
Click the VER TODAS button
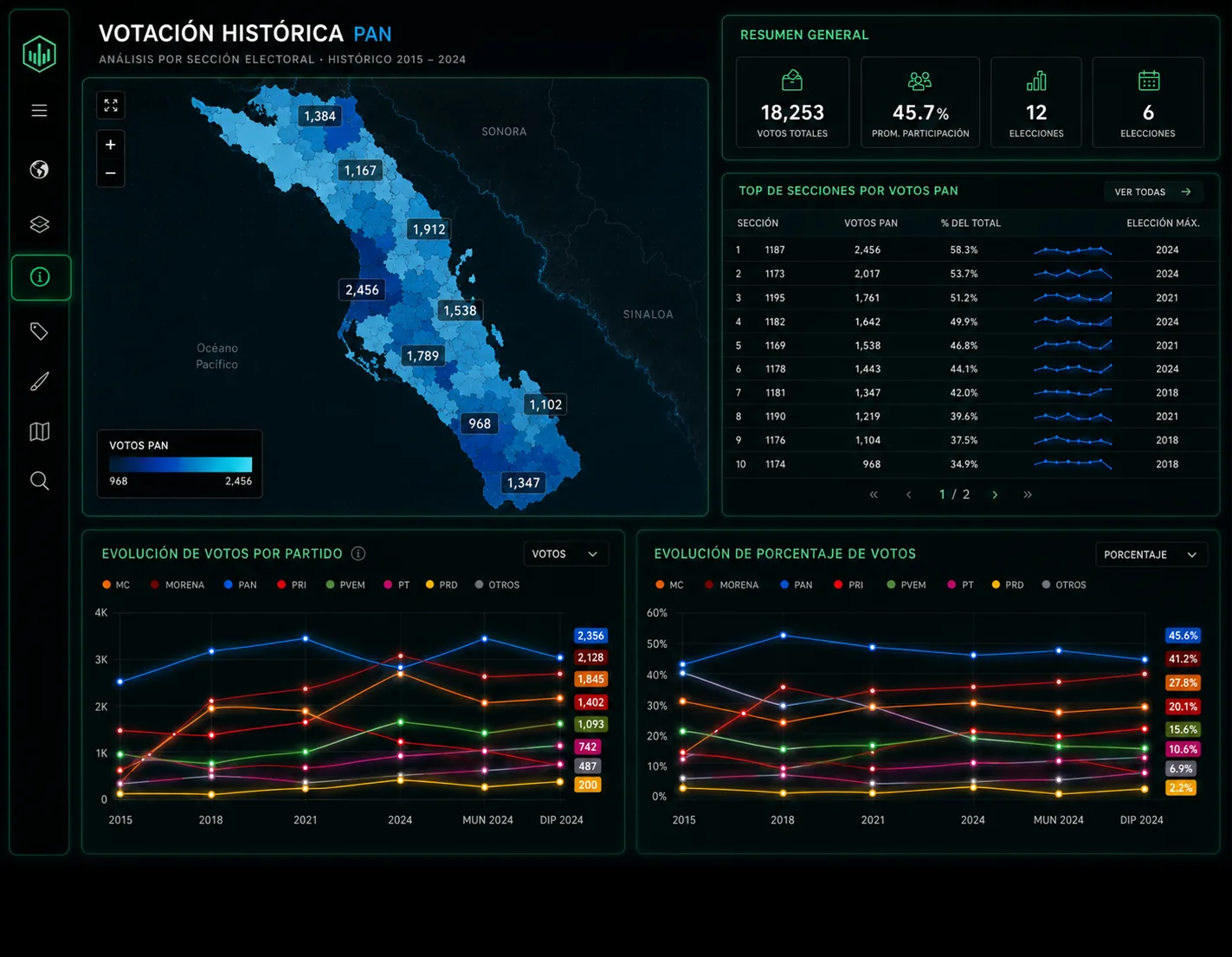pos(1153,192)
